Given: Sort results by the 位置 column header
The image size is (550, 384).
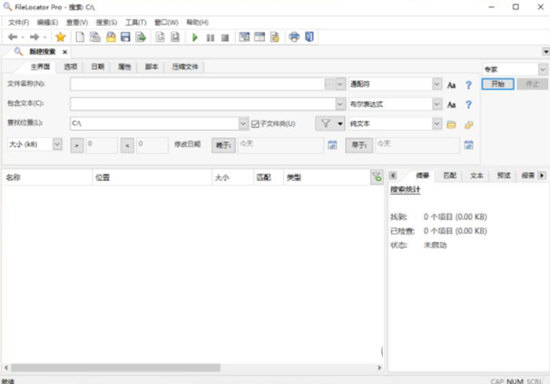Looking at the screenshot, I should [x=152, y=177].
